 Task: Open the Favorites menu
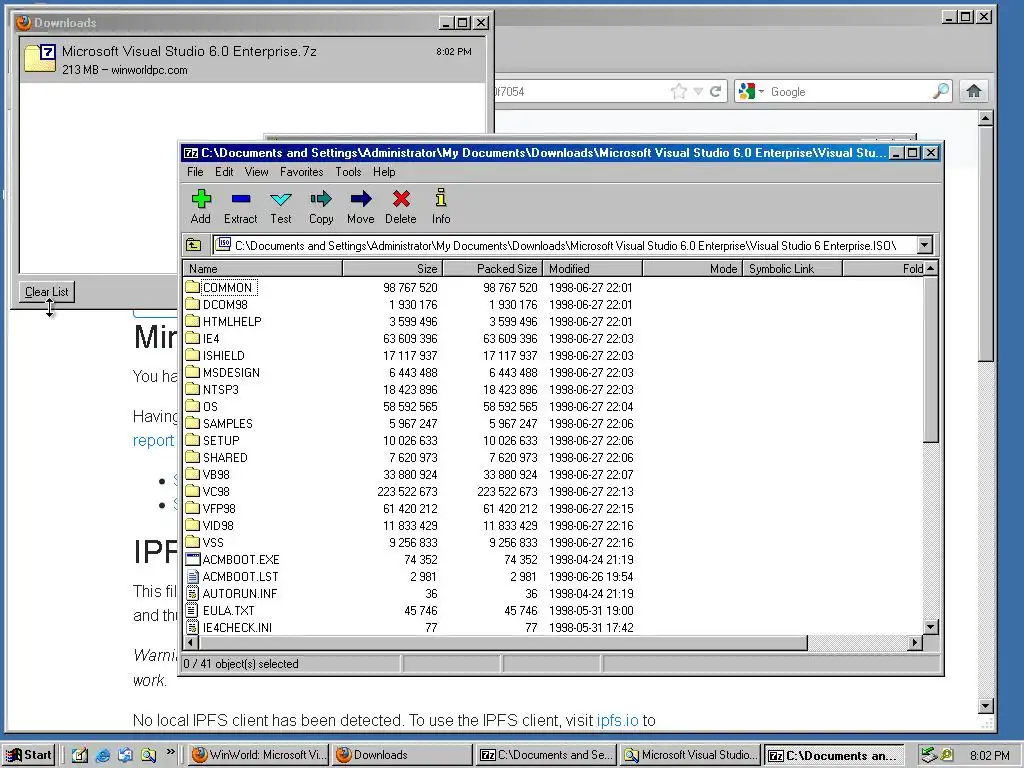[302, 172]
